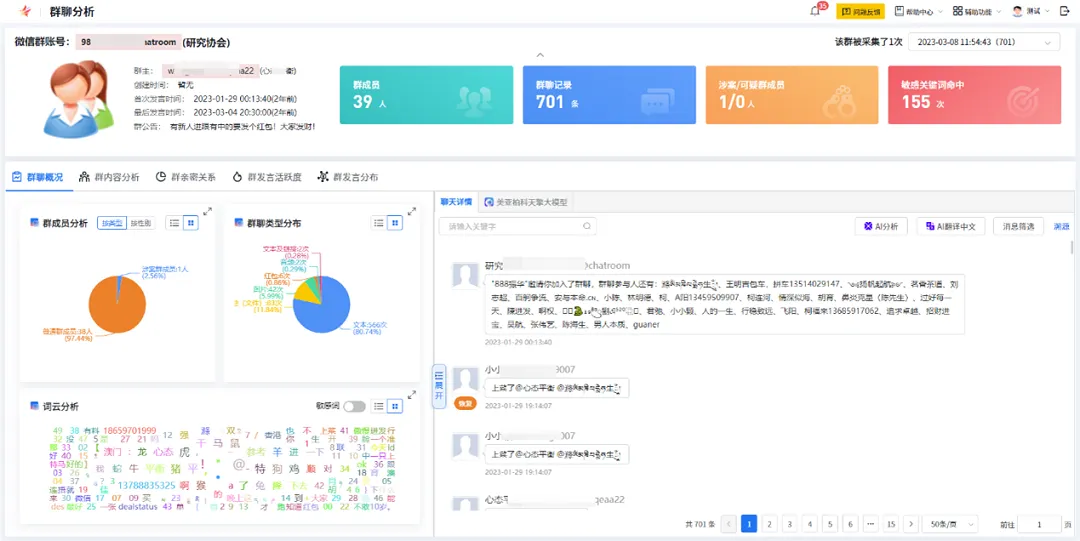Go to the next page of chat records
This screenshot has width=1080, height=541.
pos(911,524)
